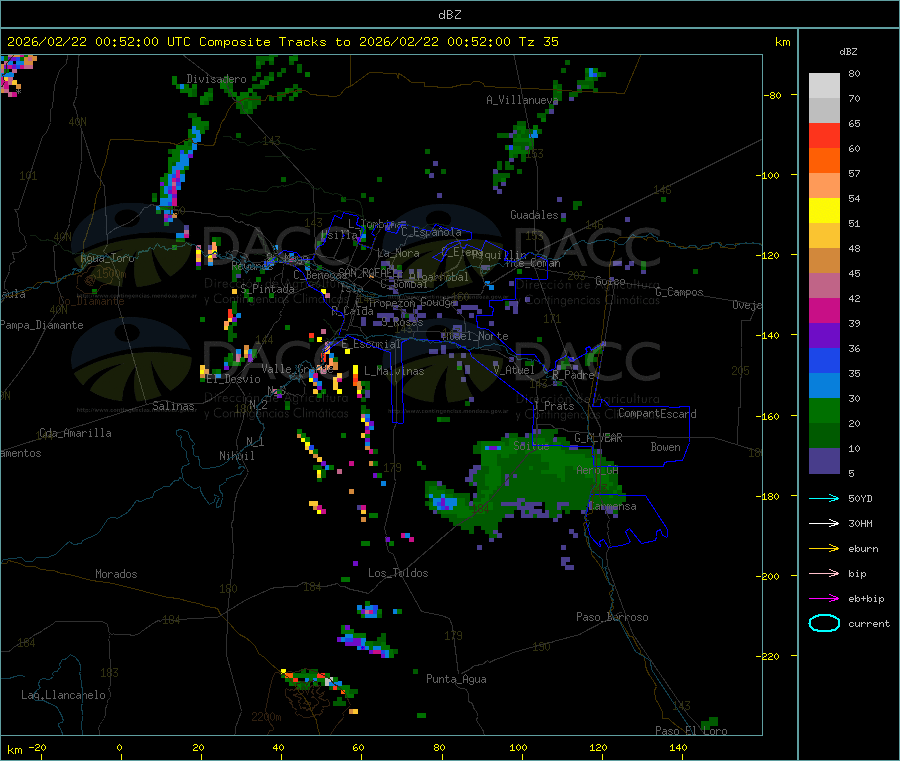Click the 'Pampa_Diamante' place label
This screenshot has width=900, height=761.
pyautogui.click(x=41, y=325)
